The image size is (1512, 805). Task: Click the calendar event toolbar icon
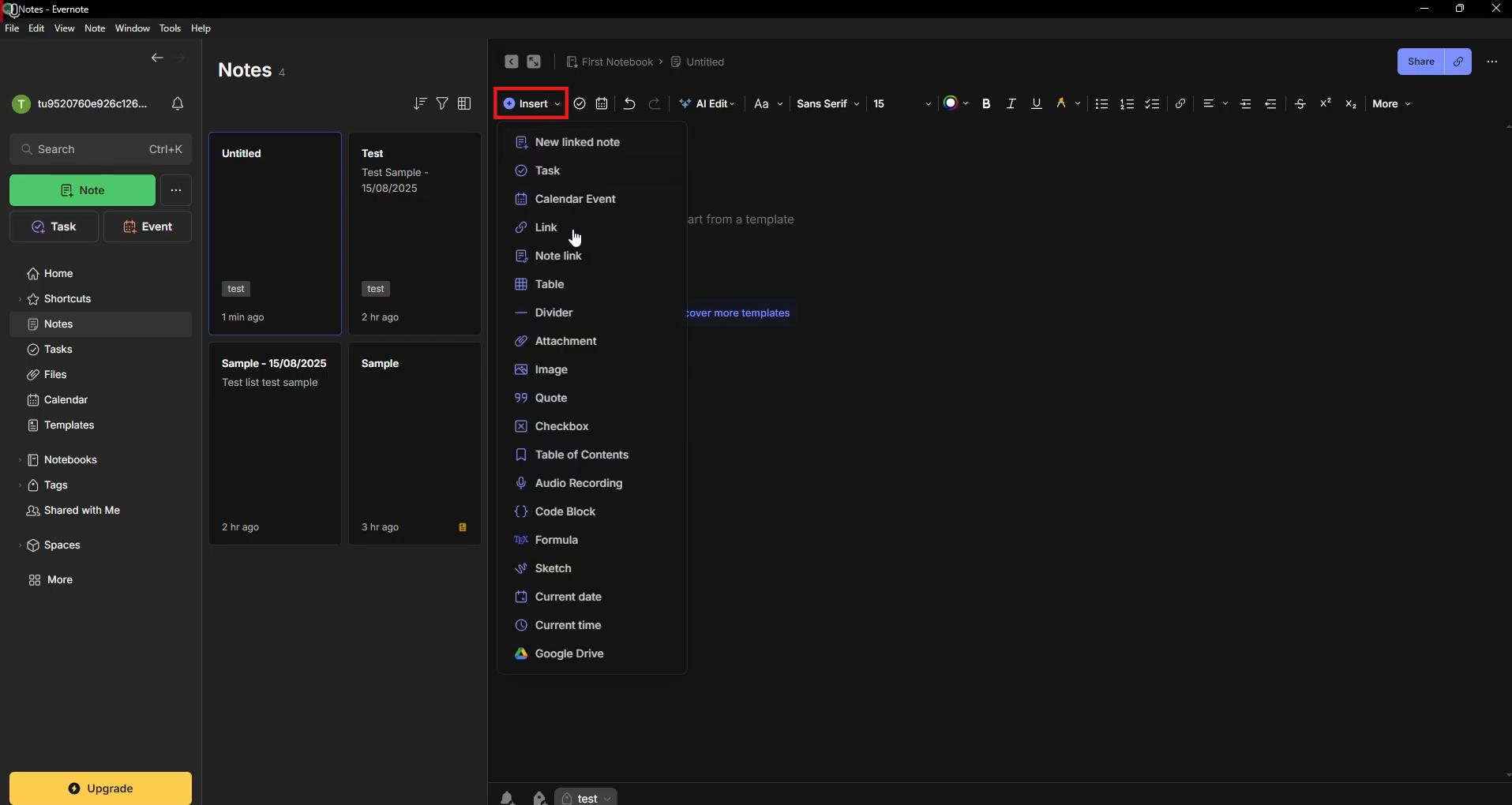602,103
